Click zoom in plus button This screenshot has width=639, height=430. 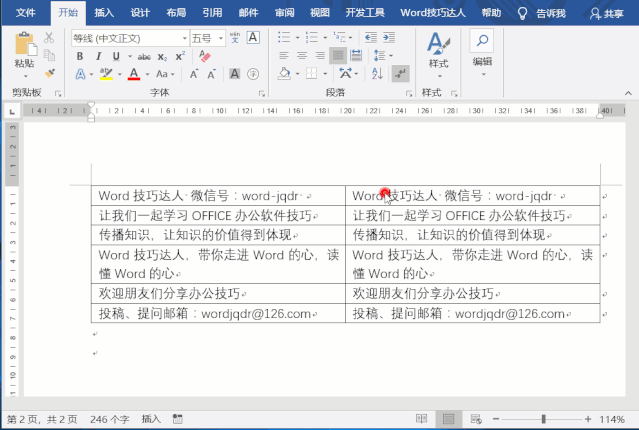click(x=588, y=419)
